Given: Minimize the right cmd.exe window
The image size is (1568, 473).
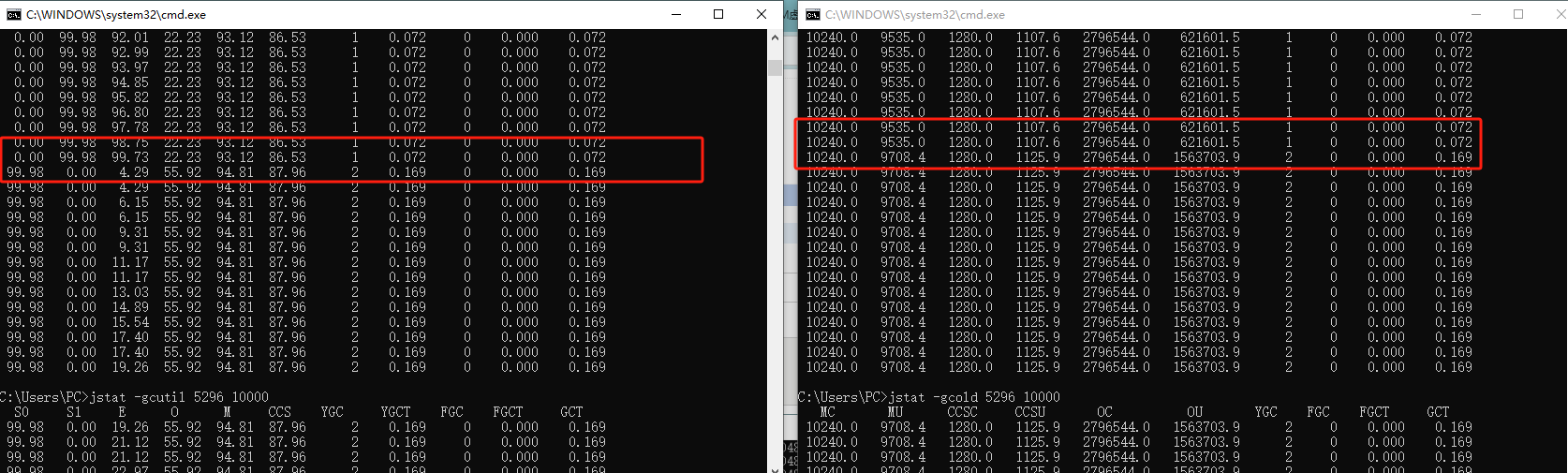Looking at the screenshot, I should click(x=1476, y=14).
